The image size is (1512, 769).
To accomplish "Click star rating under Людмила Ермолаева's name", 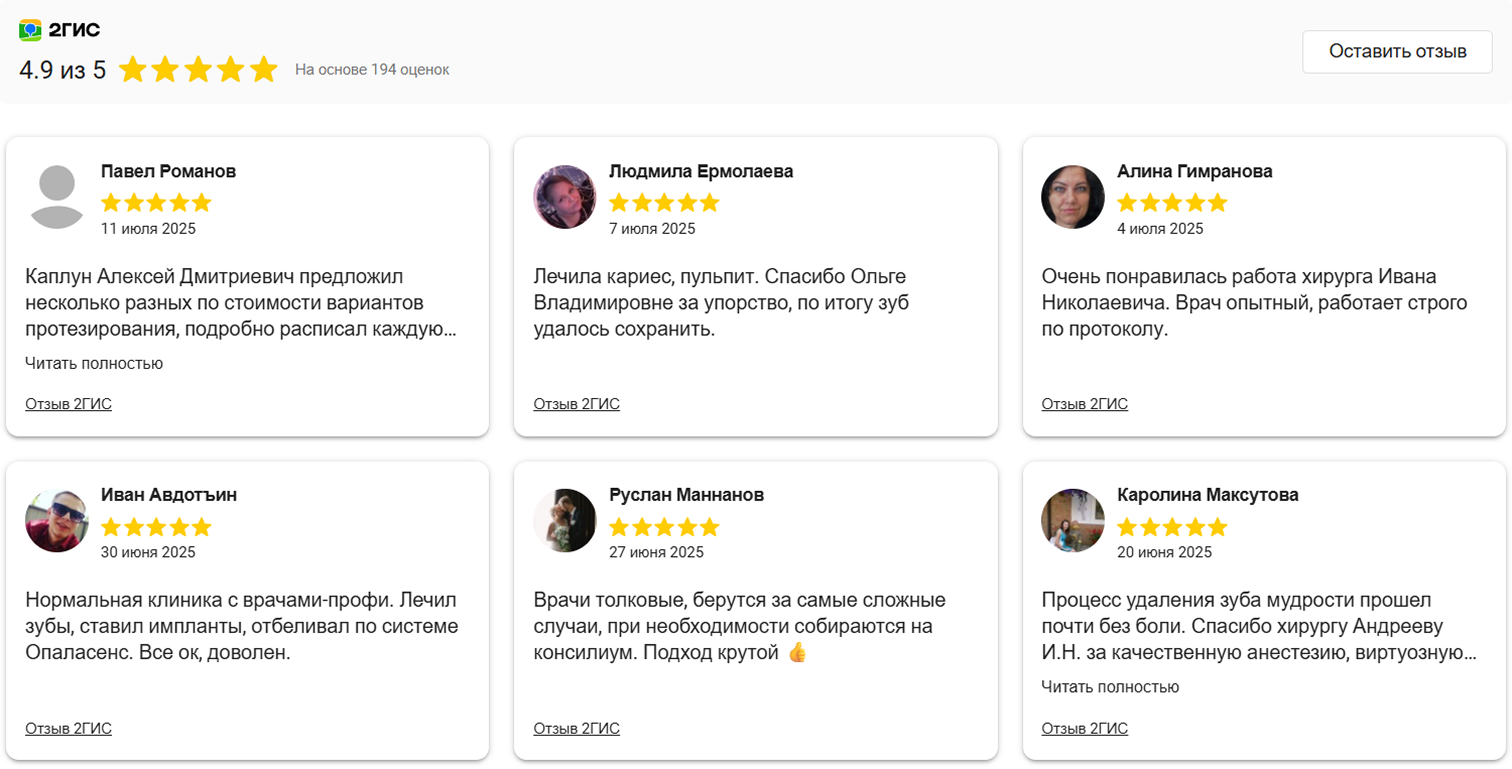I will click(x=664, y=203).
